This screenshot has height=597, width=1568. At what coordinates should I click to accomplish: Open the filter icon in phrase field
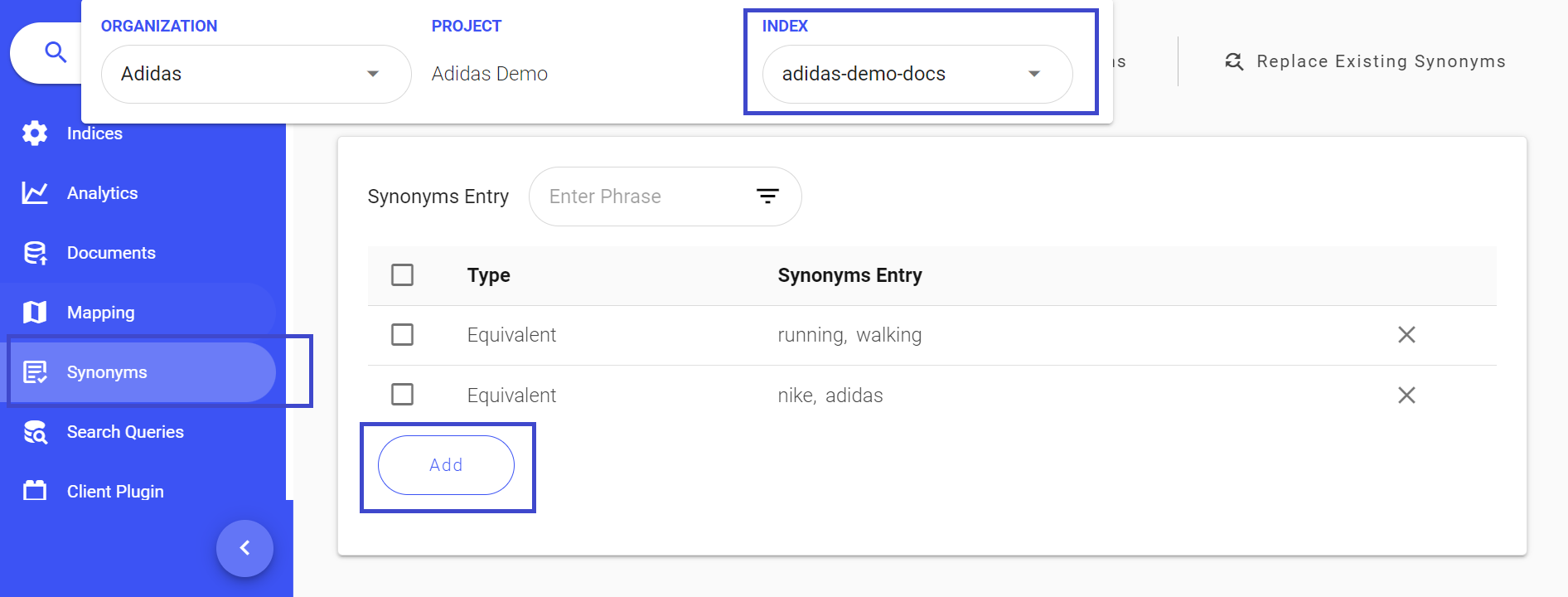tap(767, 197)
